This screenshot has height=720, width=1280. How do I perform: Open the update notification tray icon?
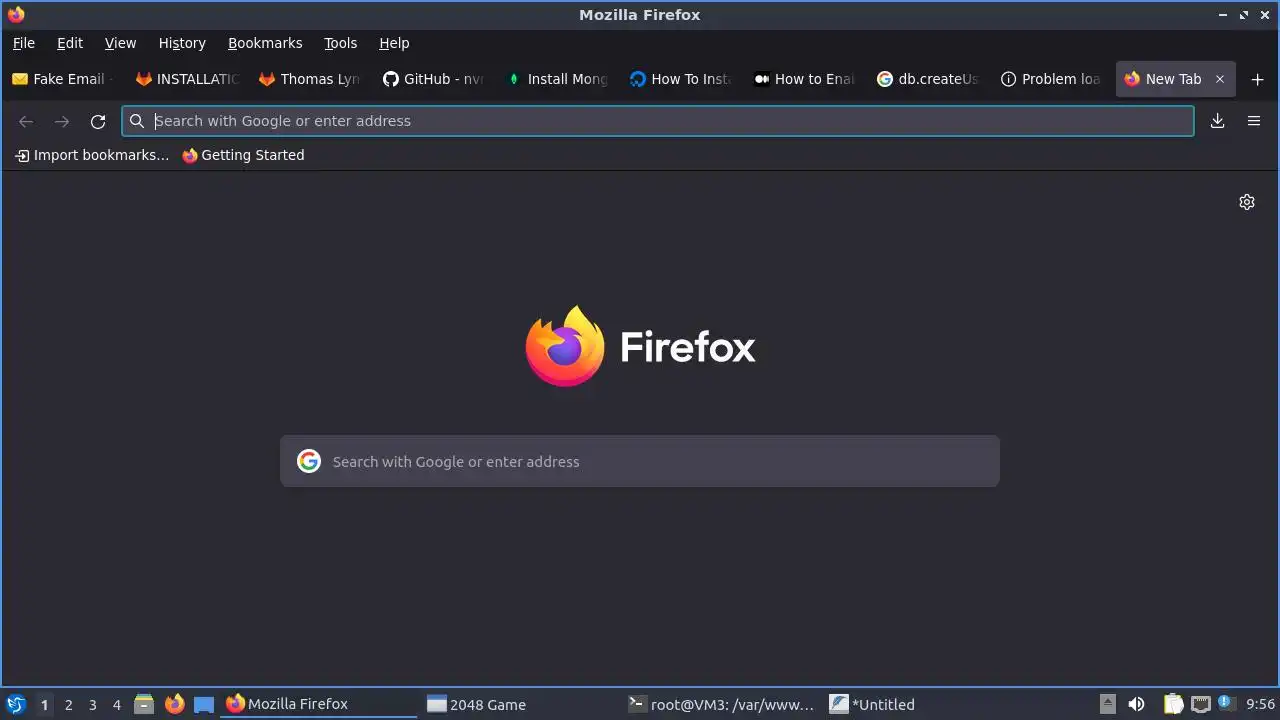(x=1225, y=703)
